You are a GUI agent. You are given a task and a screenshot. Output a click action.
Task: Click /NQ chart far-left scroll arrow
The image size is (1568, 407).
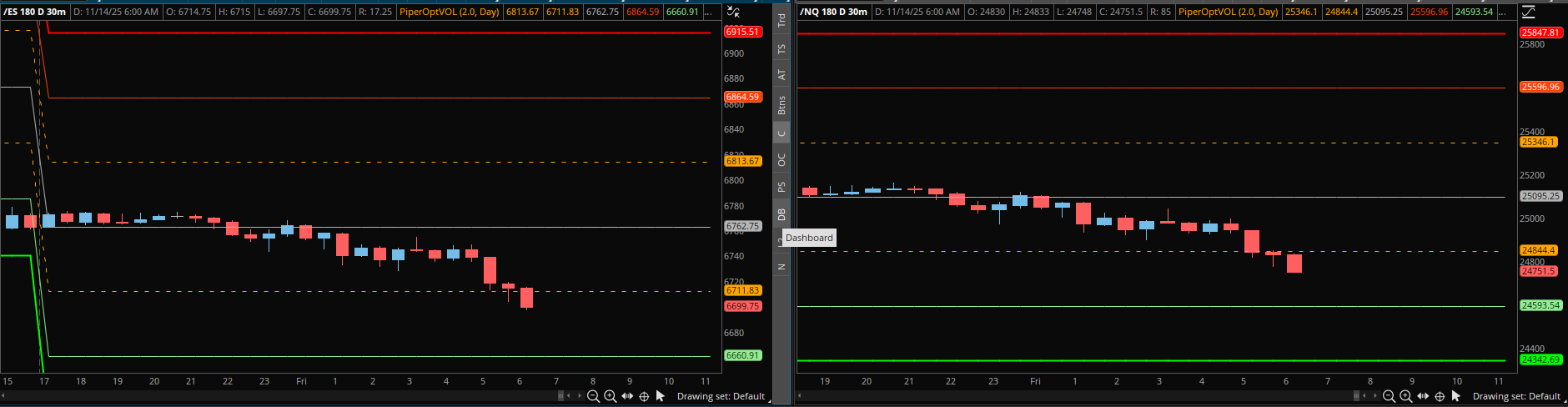tap(800, 395)
